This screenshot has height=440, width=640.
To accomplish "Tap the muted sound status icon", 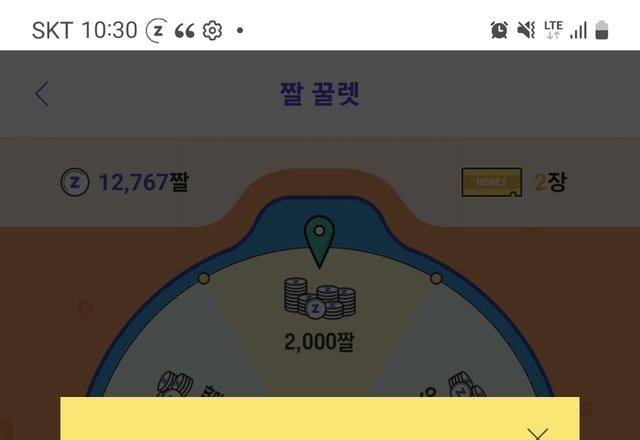I will point(526,30).
